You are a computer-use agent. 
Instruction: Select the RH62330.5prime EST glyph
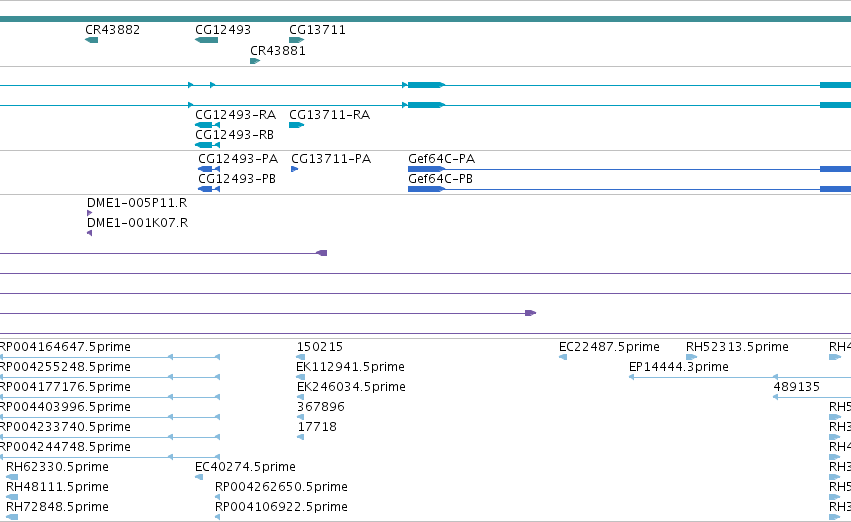[x=12, y=477]
